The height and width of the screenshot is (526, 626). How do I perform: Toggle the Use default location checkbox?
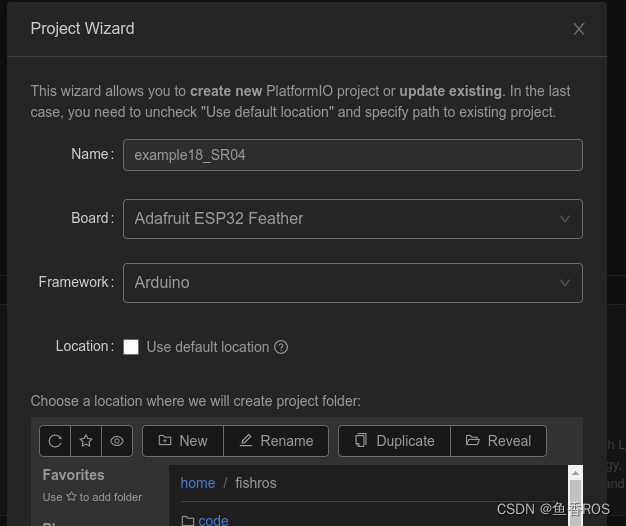pyautogui.click(x=131, y=347)
